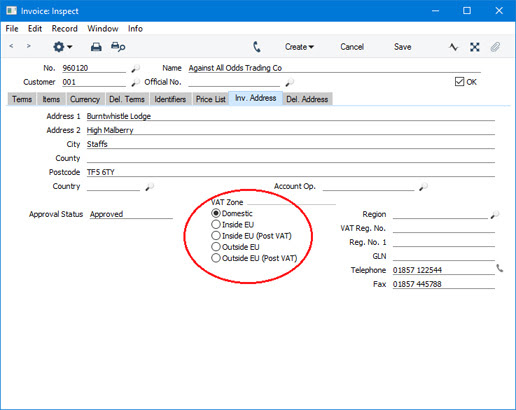Select Inside EU VAT zone
This screenshot has height=410, width=516.
216,224
